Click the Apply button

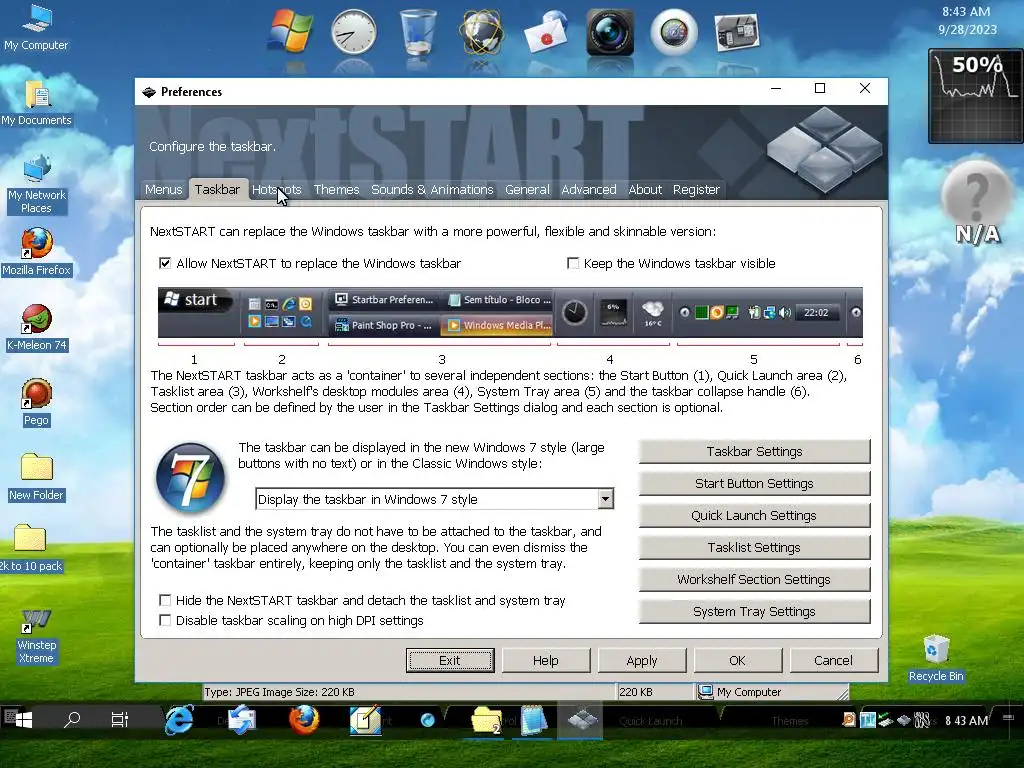tap(642, 660)
